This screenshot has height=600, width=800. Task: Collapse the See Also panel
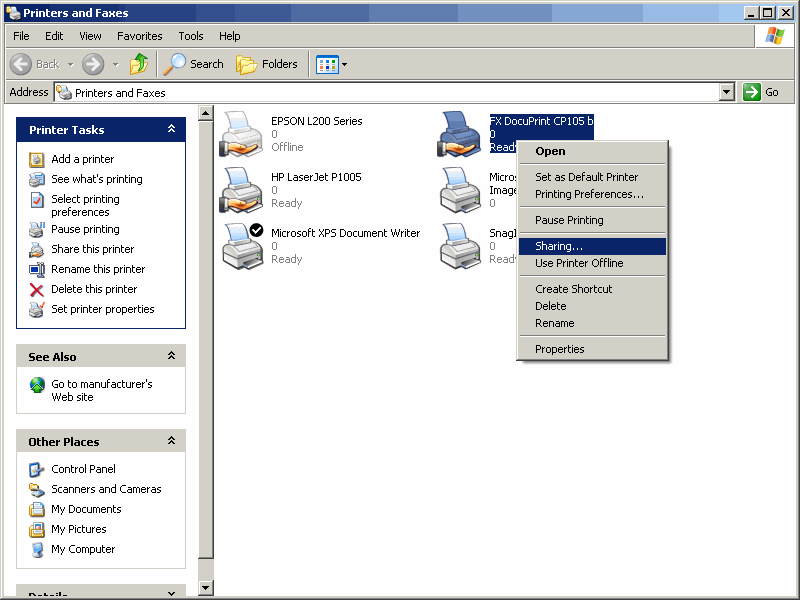click(171, 356)
